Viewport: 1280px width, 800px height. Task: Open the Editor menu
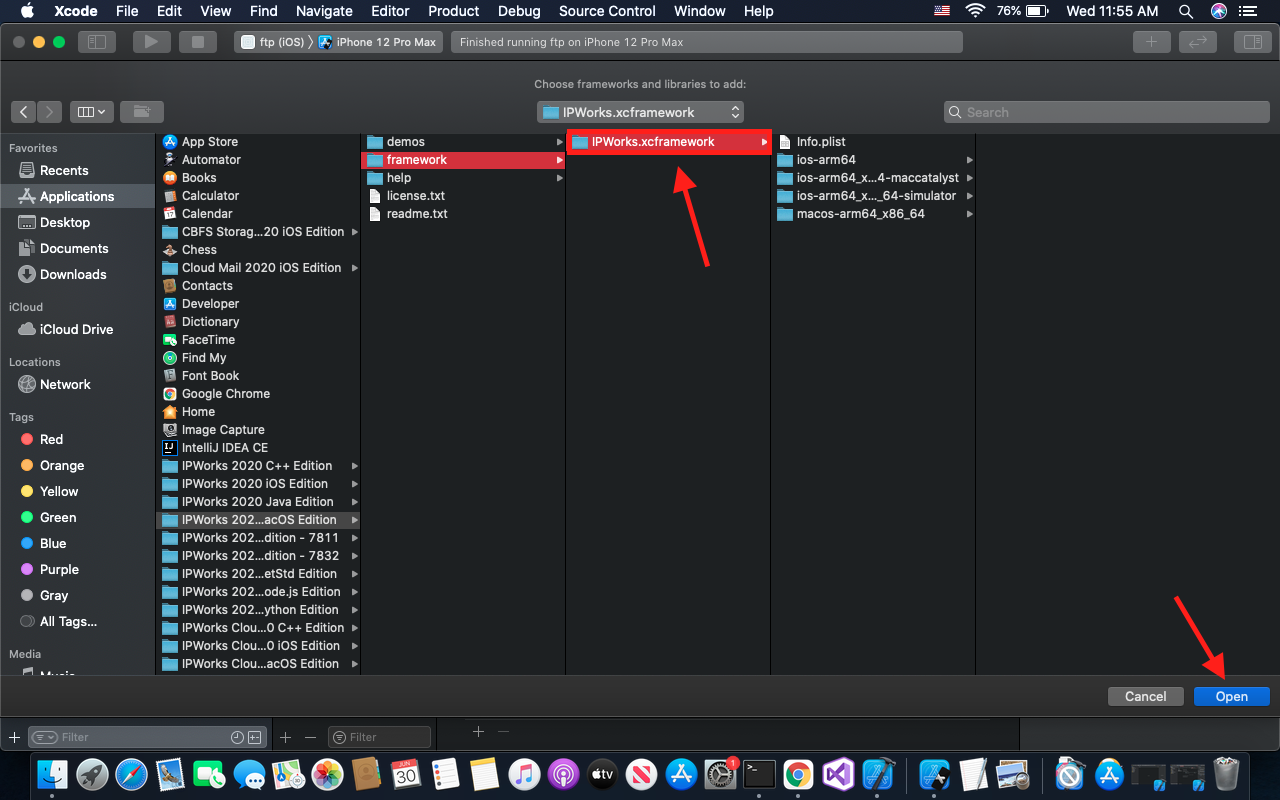point(390,11)
